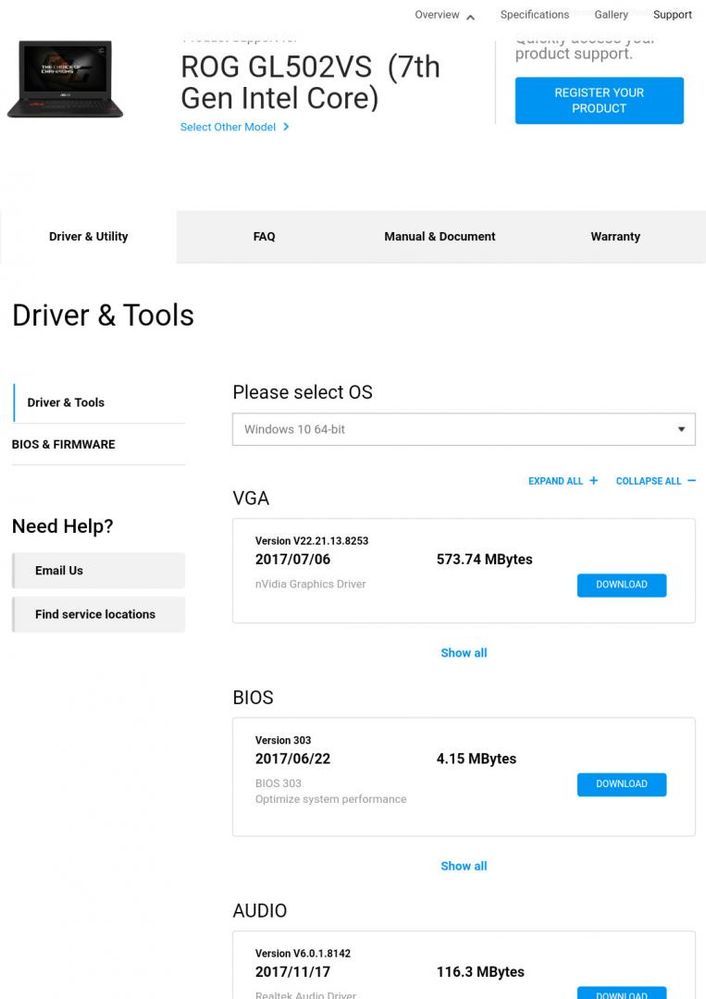This screenshot has height=999, width=706.
Task: Click the 'Driver & Tools' page heading
Action: pyautogui.click(x=103, y=315)
